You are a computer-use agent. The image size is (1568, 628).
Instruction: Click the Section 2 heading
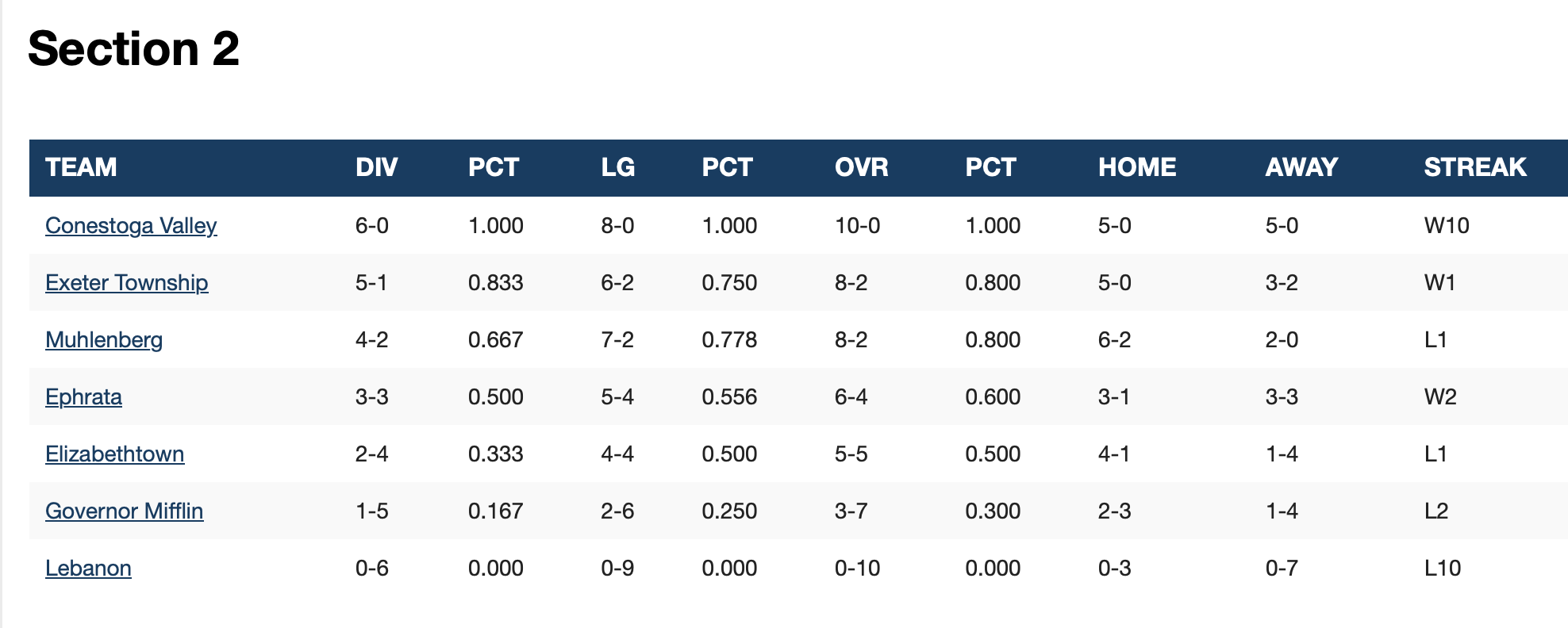click(x=133, y=49)
